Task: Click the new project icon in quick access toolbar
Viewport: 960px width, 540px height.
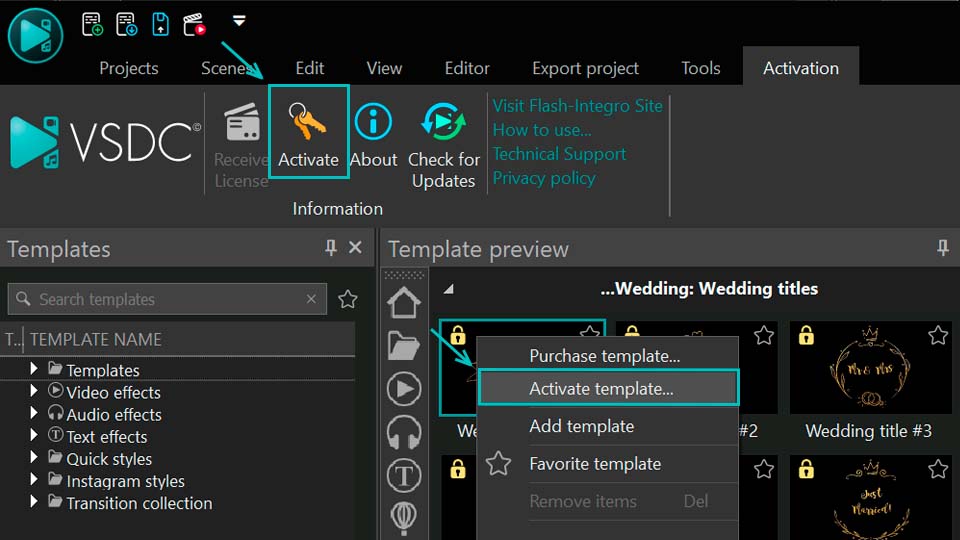Action: pos(92,24)
